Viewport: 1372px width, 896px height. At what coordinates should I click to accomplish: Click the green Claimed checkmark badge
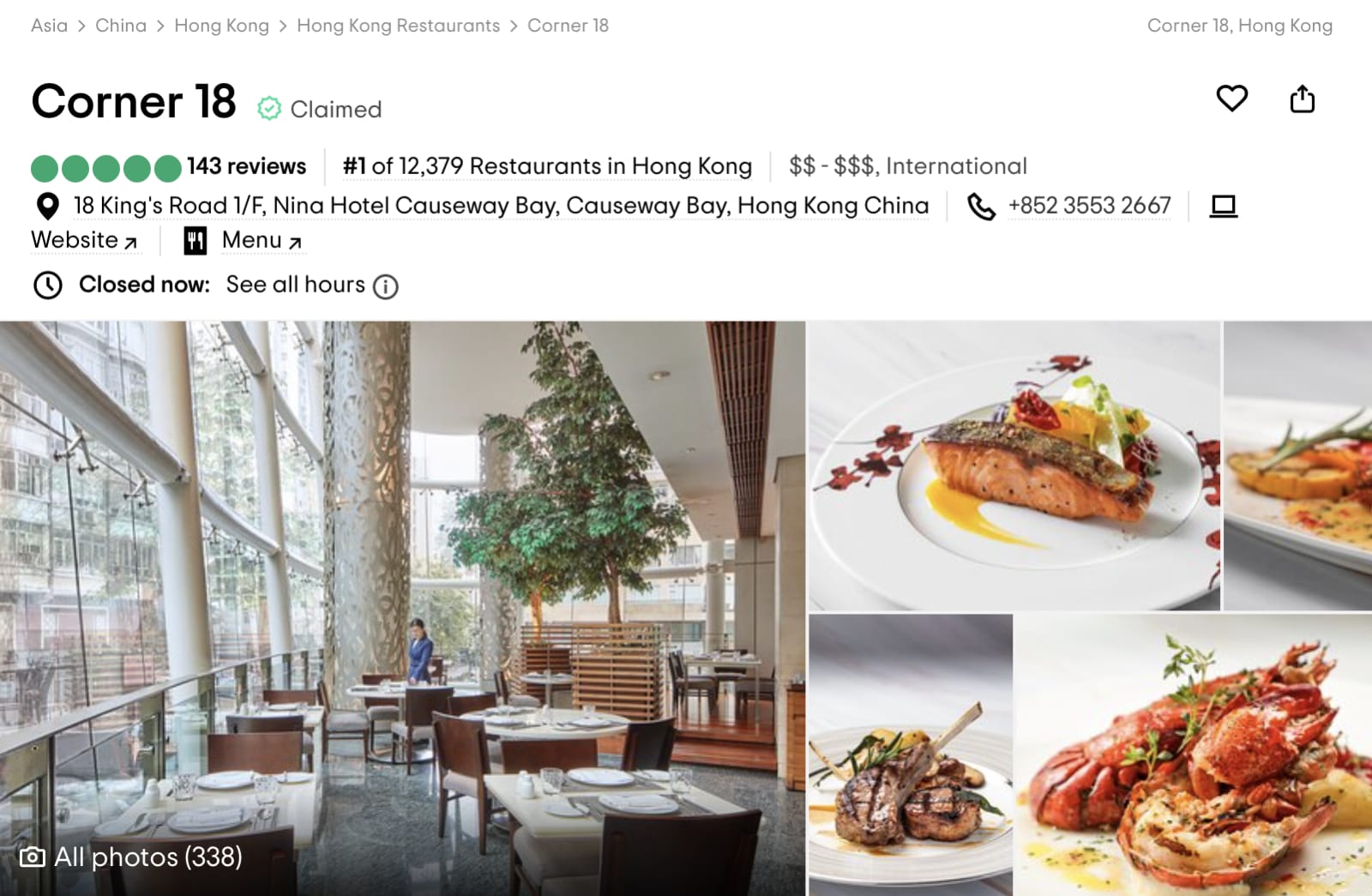click(269, 109)
